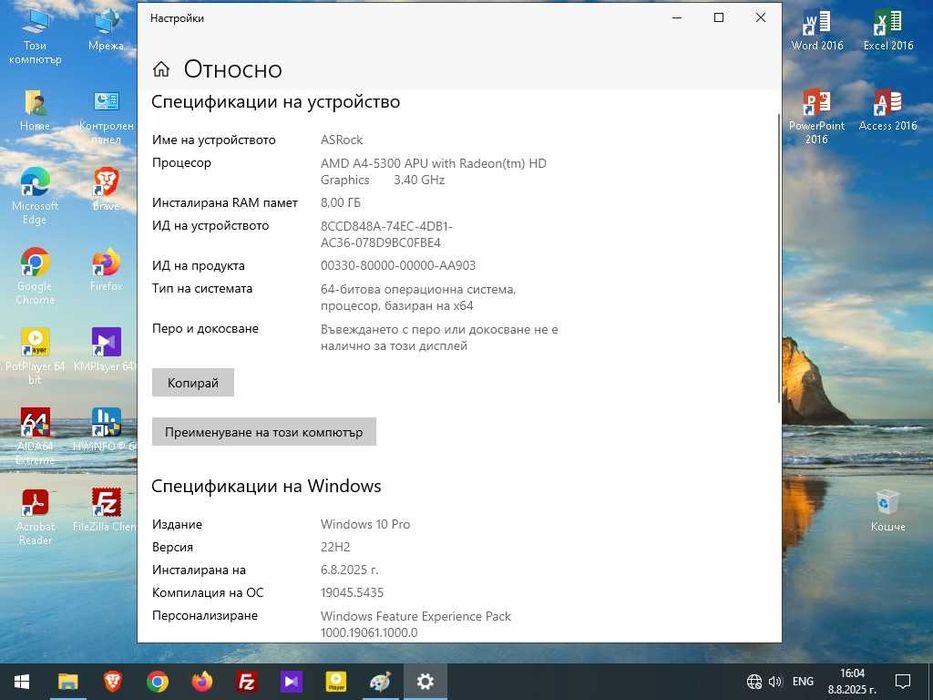Open Acrobat Reader desktop shortcut
This screenshot has height=700, width=933.
[x=35, y=517]
